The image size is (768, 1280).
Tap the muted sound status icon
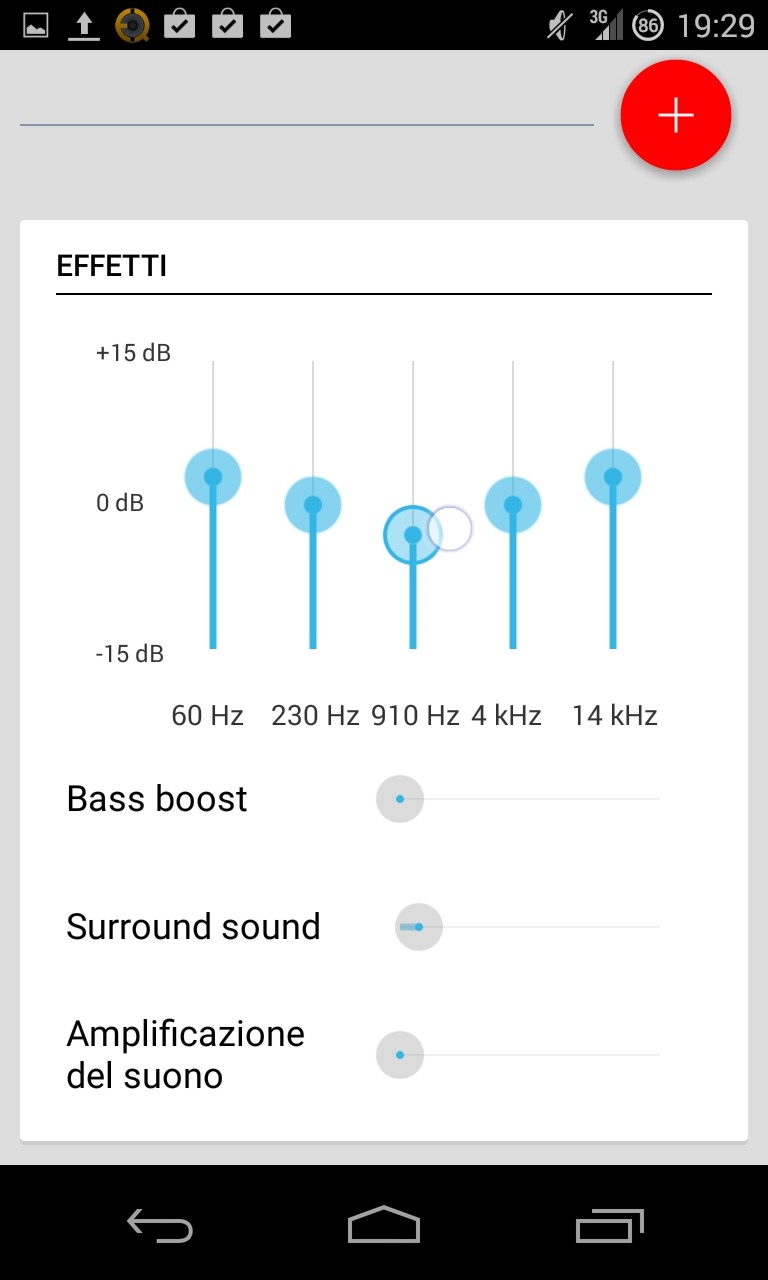(x=560, y=25)
